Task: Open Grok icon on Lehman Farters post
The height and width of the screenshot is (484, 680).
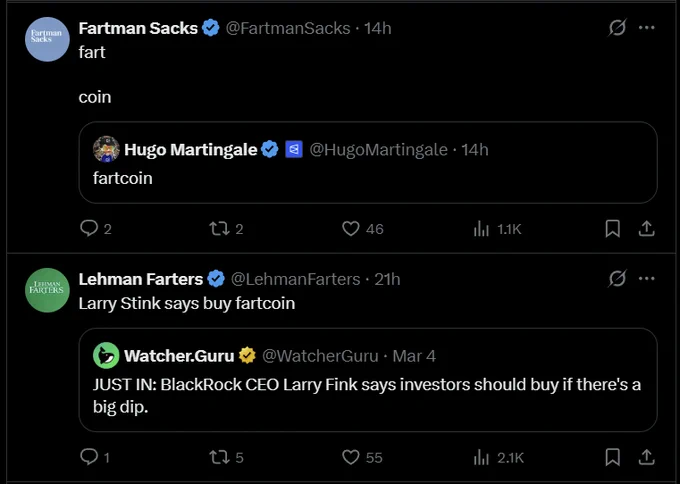Action: coord(617,278)
